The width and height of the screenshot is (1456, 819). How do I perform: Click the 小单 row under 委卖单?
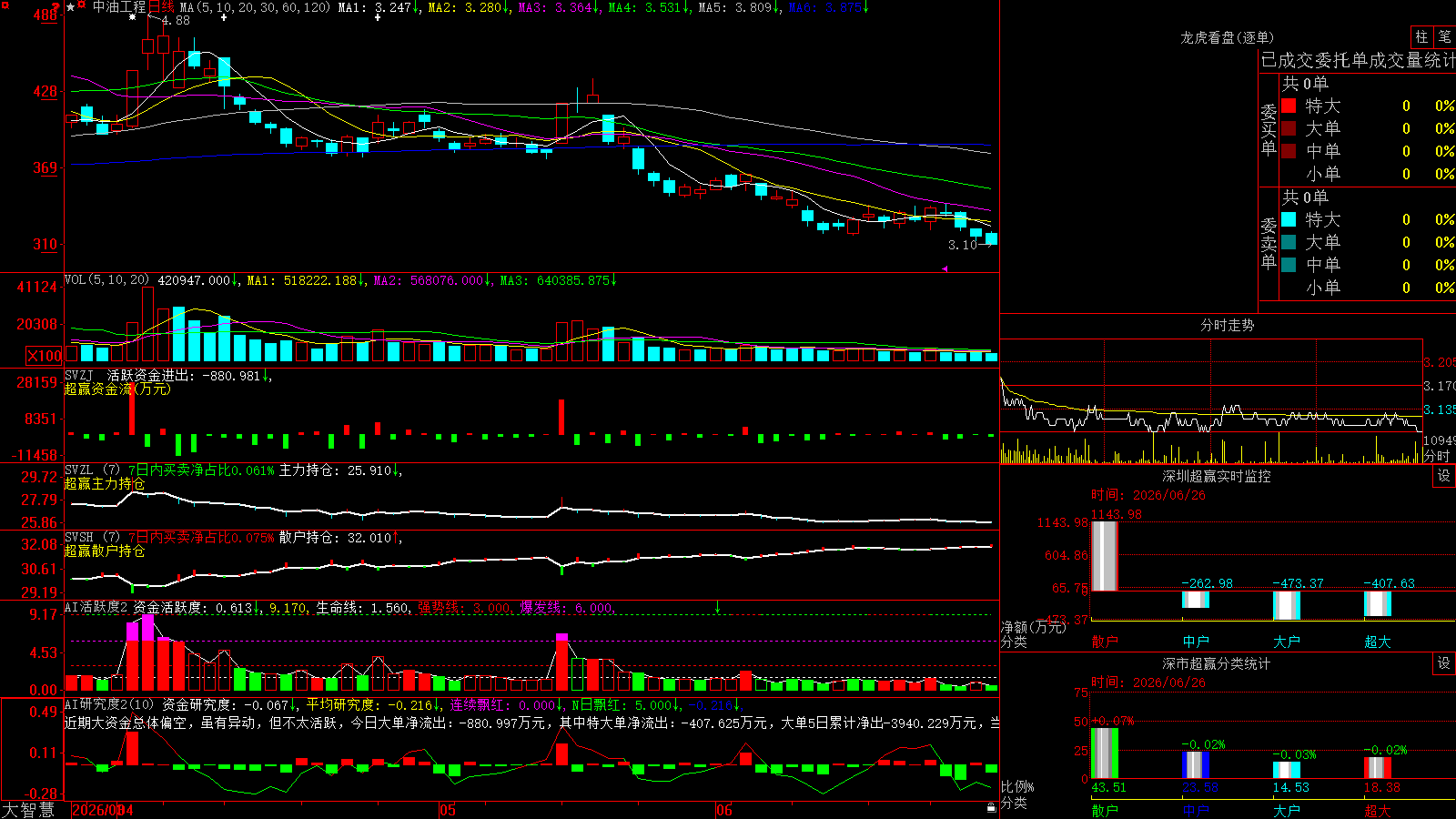click(x=1368, y=288)
